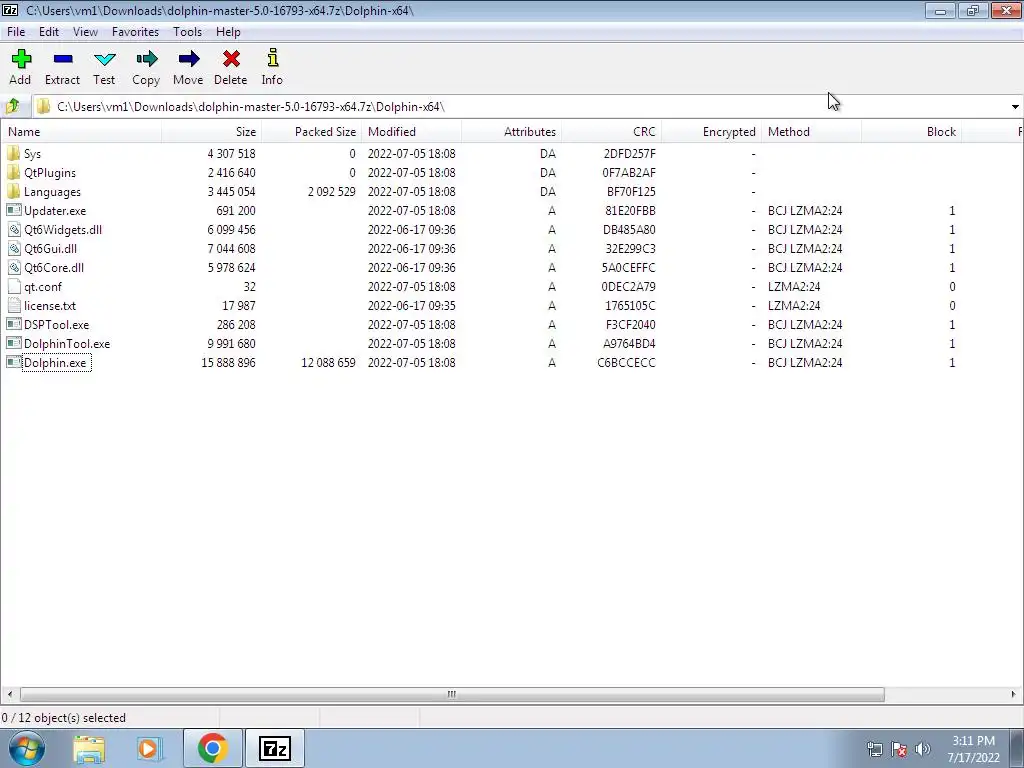Sort by the Name column header
Viewport: 1024px width, 768px height.
(x=81, y=131)
